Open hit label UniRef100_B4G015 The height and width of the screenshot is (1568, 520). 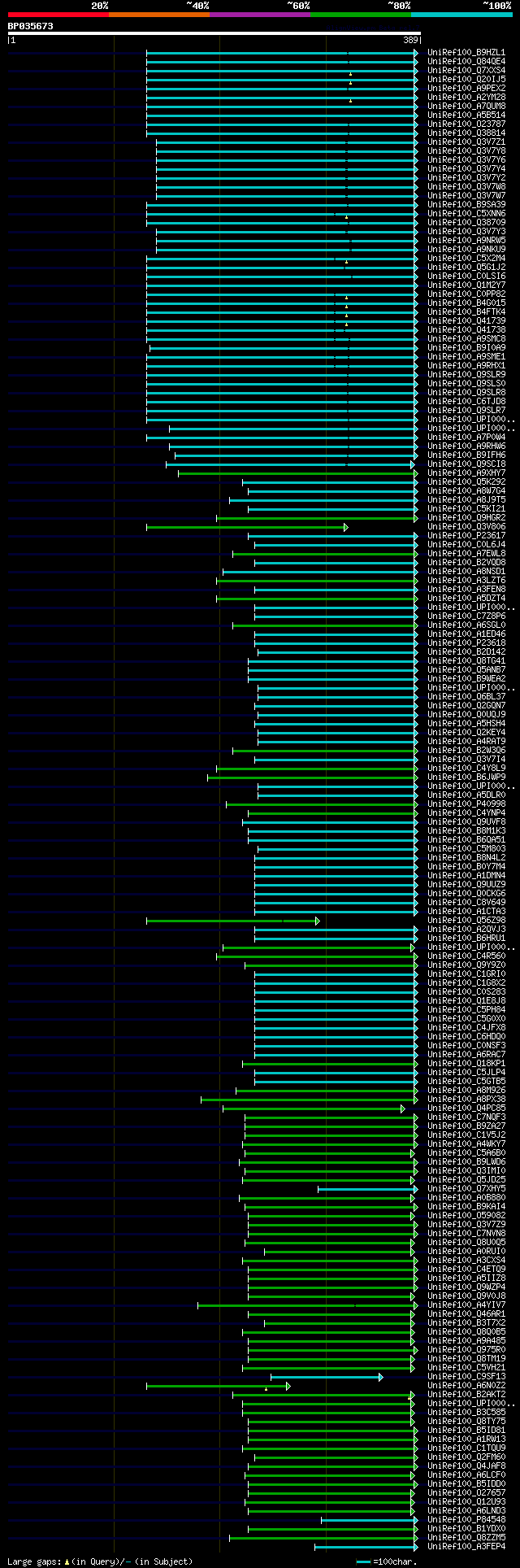(x=466, y=303)
